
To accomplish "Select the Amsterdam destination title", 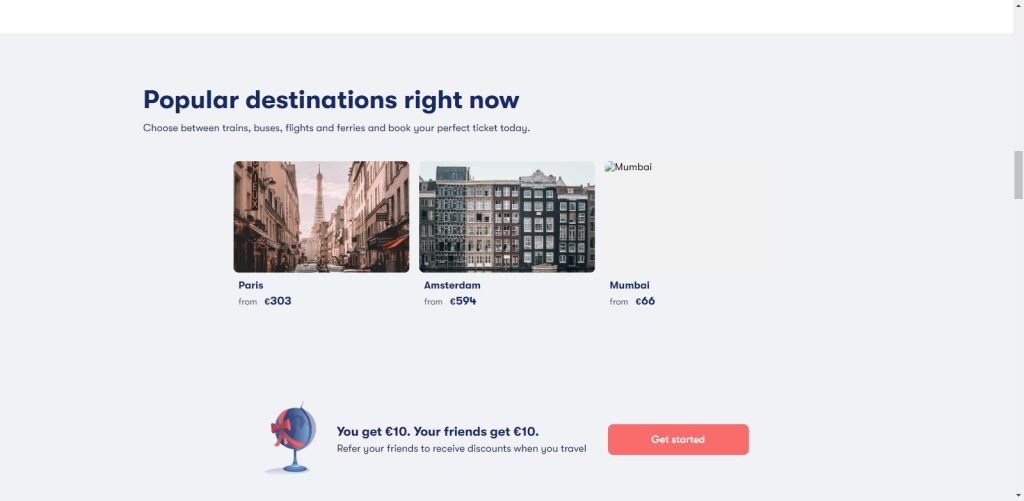I will [x=452, y=285].
